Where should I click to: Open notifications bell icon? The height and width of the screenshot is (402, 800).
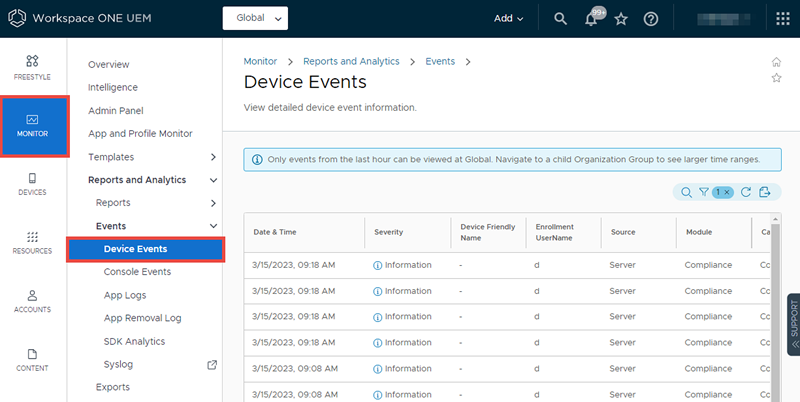(x=591, y=19)
